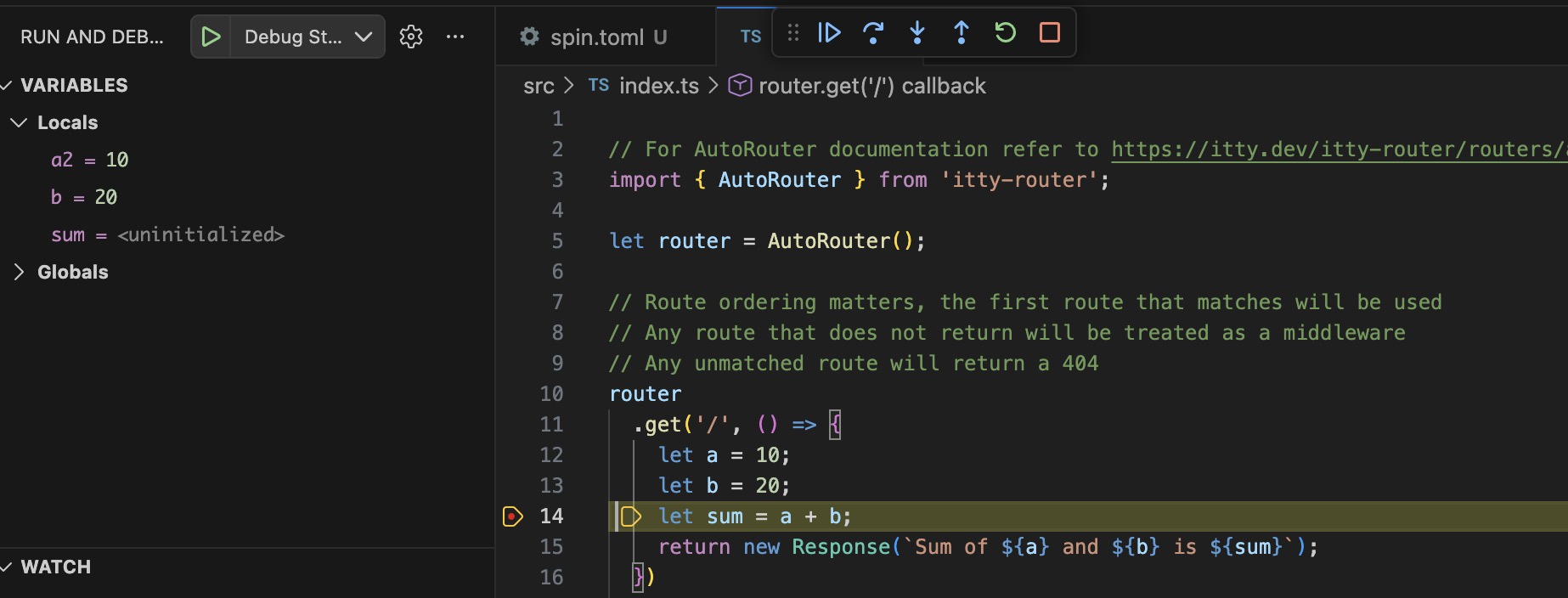Click the gear file icon on spin.toml tab
Screen dimensions: 1568x598
pos(530,37)
